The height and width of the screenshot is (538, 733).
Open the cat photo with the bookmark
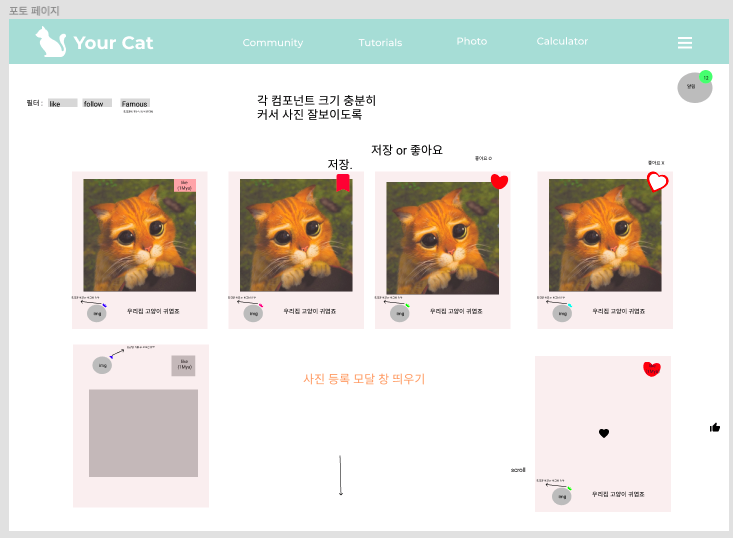(x=296, y=235)
